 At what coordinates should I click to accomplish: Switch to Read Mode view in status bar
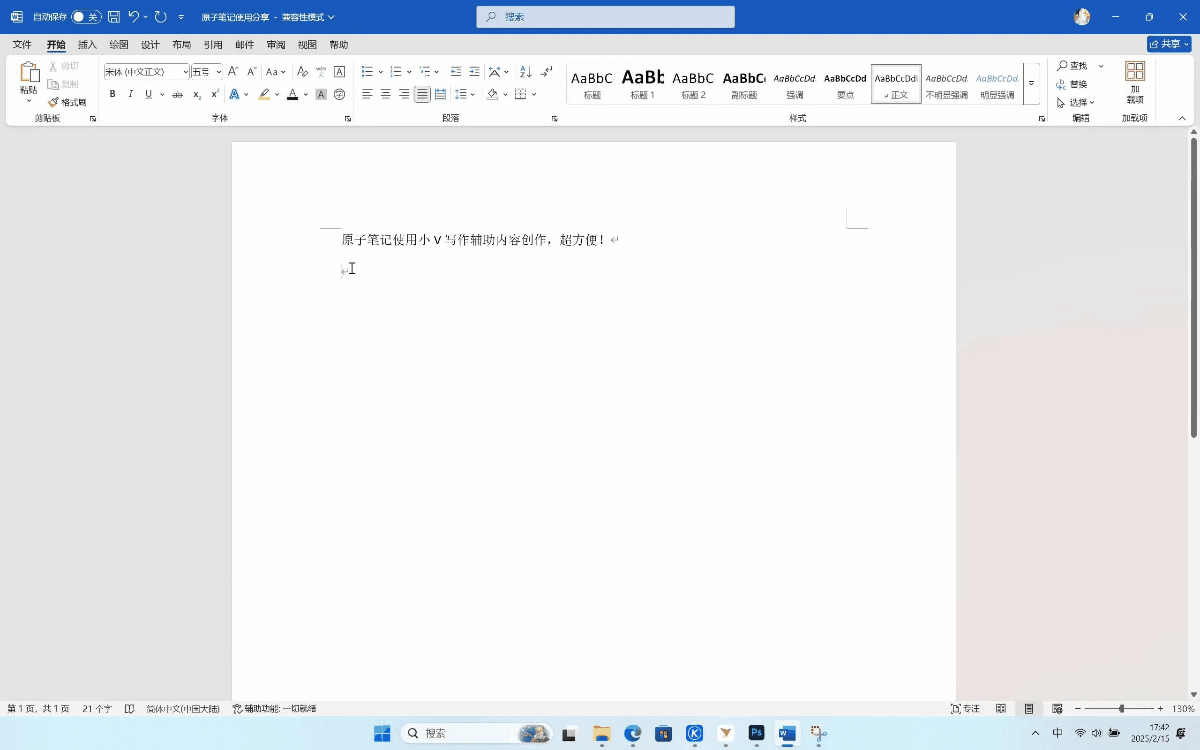pyautogui.click(x=1001, y=709)
